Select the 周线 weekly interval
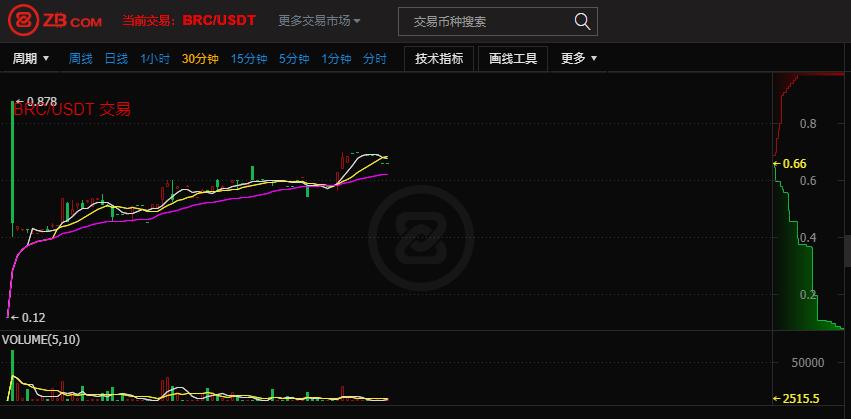851x419 pixels. point(80,59)
